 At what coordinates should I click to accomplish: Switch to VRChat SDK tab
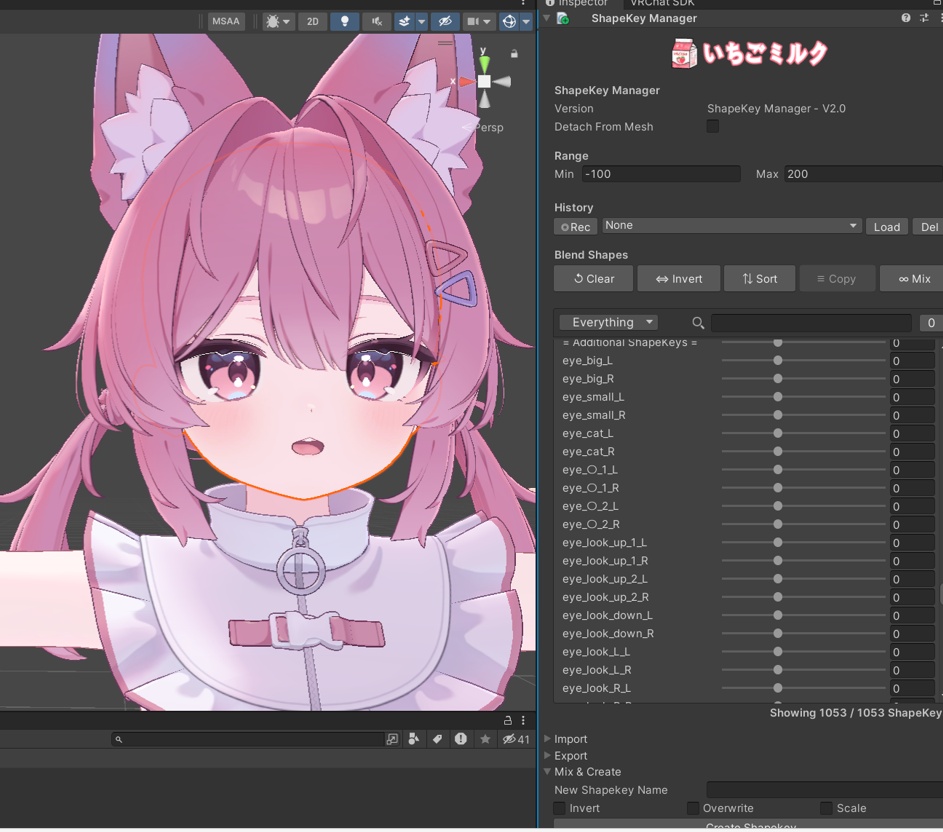coord(662,3)
